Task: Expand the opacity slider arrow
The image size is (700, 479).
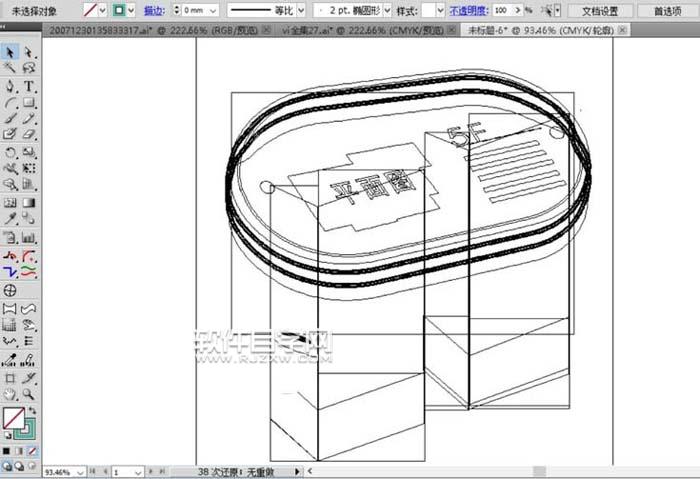Action: click(x=518, y=10)
